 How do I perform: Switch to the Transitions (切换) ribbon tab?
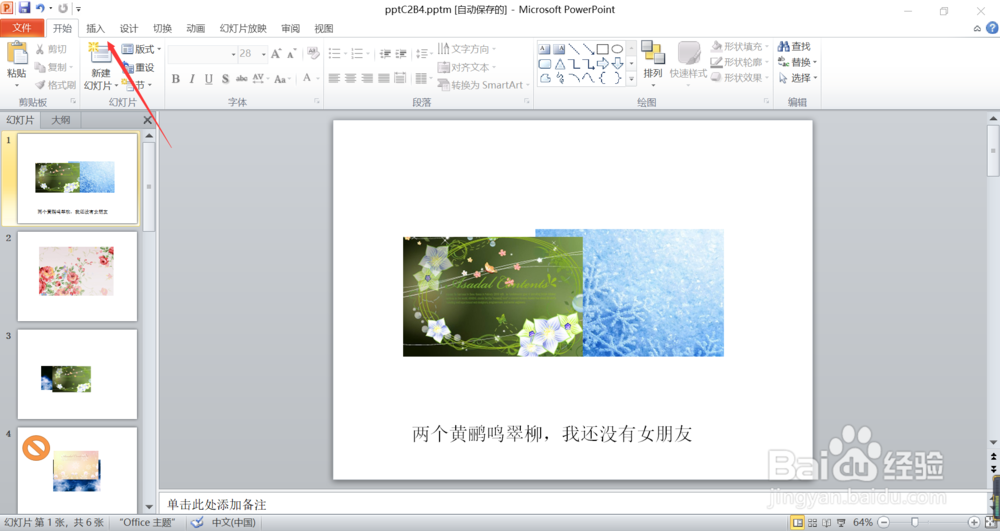[x=162, y=28]
